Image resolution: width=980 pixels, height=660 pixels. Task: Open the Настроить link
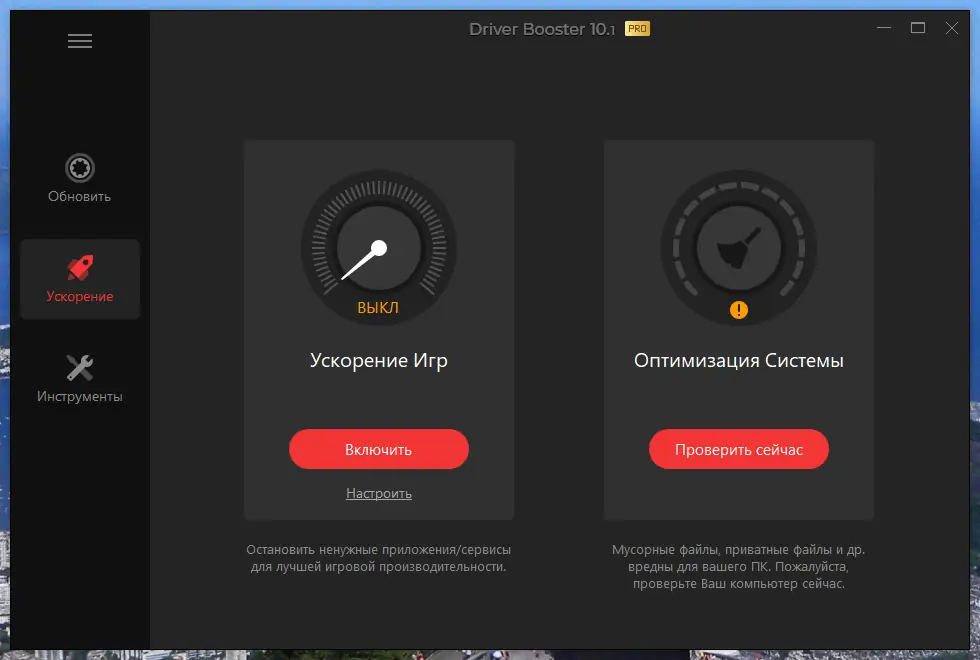(379, 493)
